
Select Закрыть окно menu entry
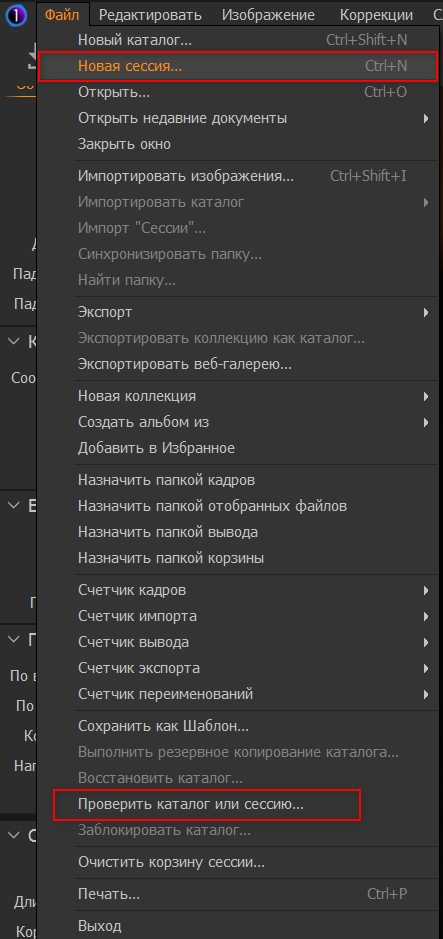click(237, 144)
